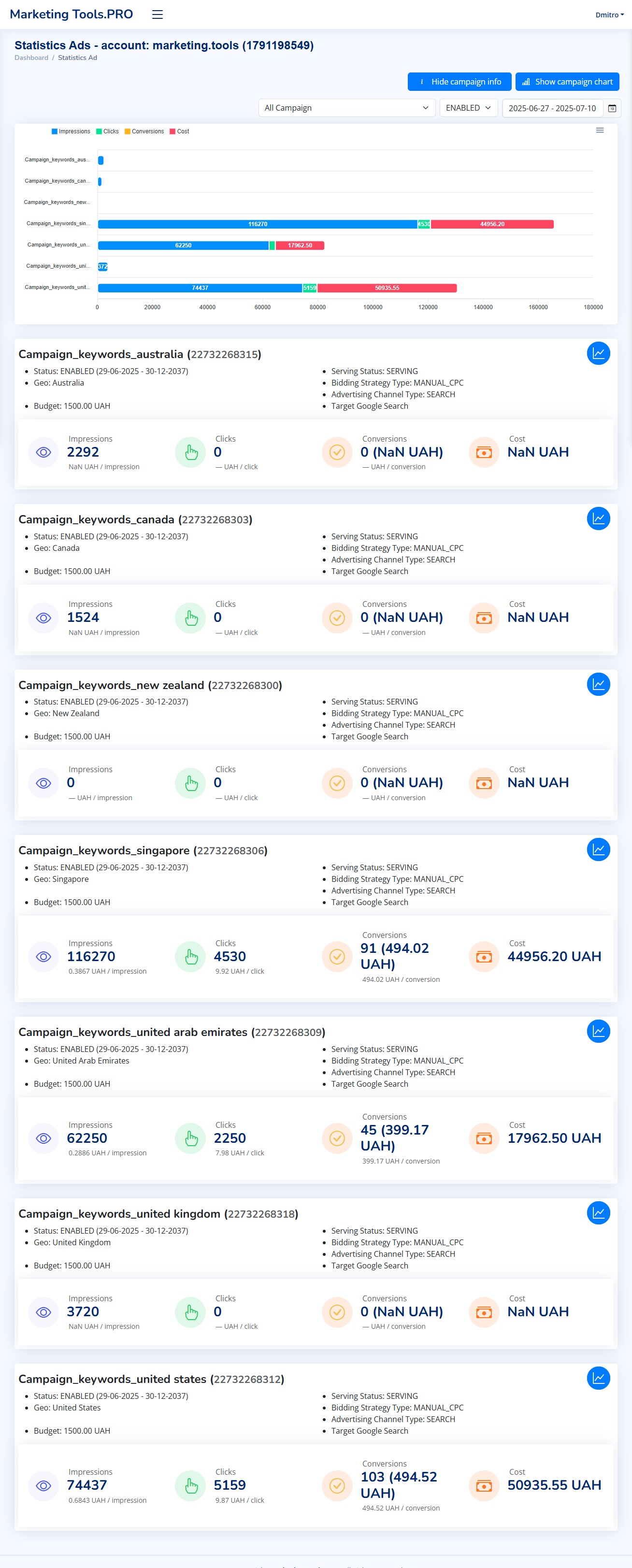Open chart icon for Campaign_keywords_new zealand
Screen dimensions: 632x1568
point(598,684)
